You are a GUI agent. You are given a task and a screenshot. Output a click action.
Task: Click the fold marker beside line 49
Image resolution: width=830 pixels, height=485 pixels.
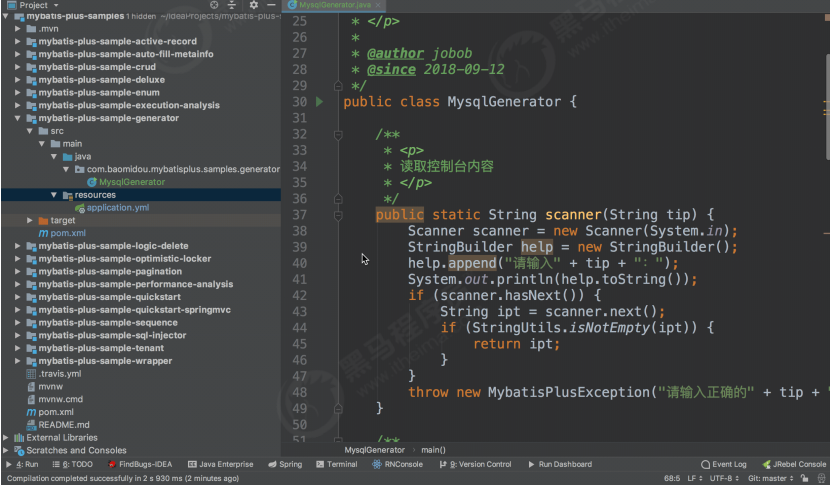tap(338, 408)
